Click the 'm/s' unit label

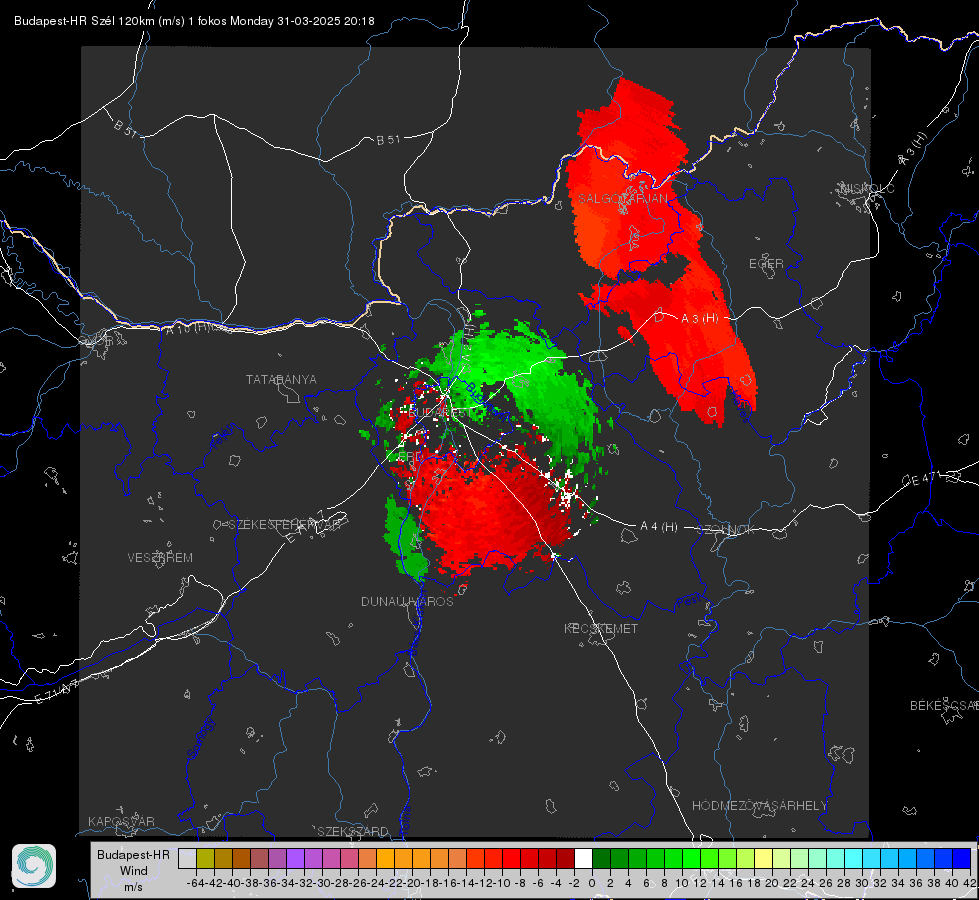point(133,887)
